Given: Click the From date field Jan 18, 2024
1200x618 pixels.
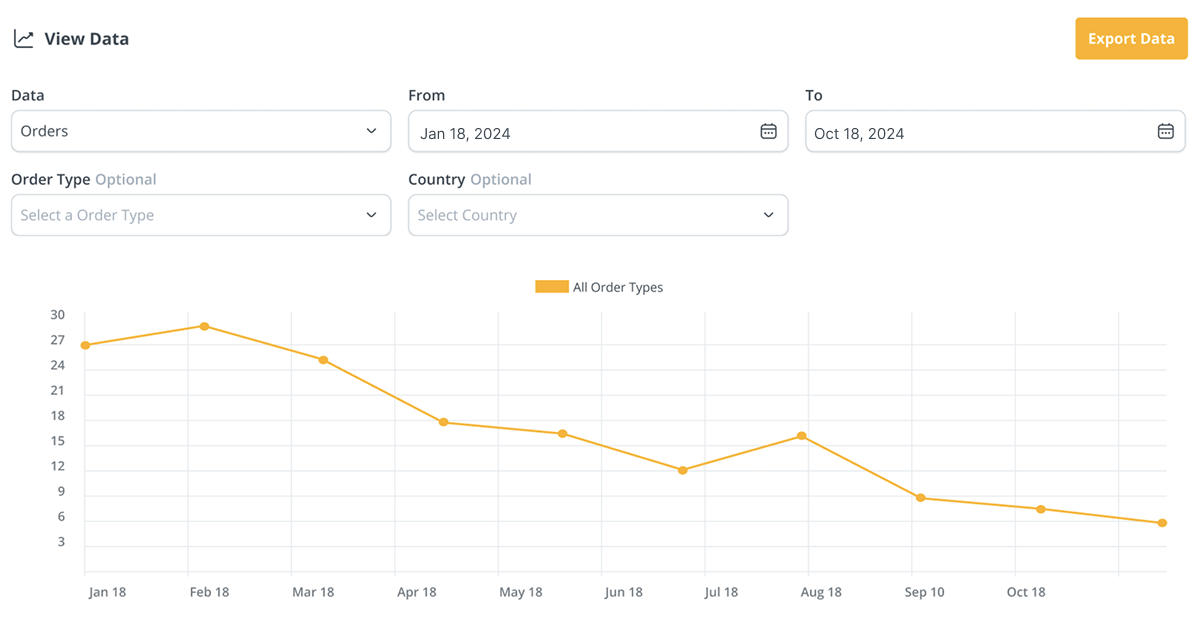Looking at the screenshot, I should 580,132.
